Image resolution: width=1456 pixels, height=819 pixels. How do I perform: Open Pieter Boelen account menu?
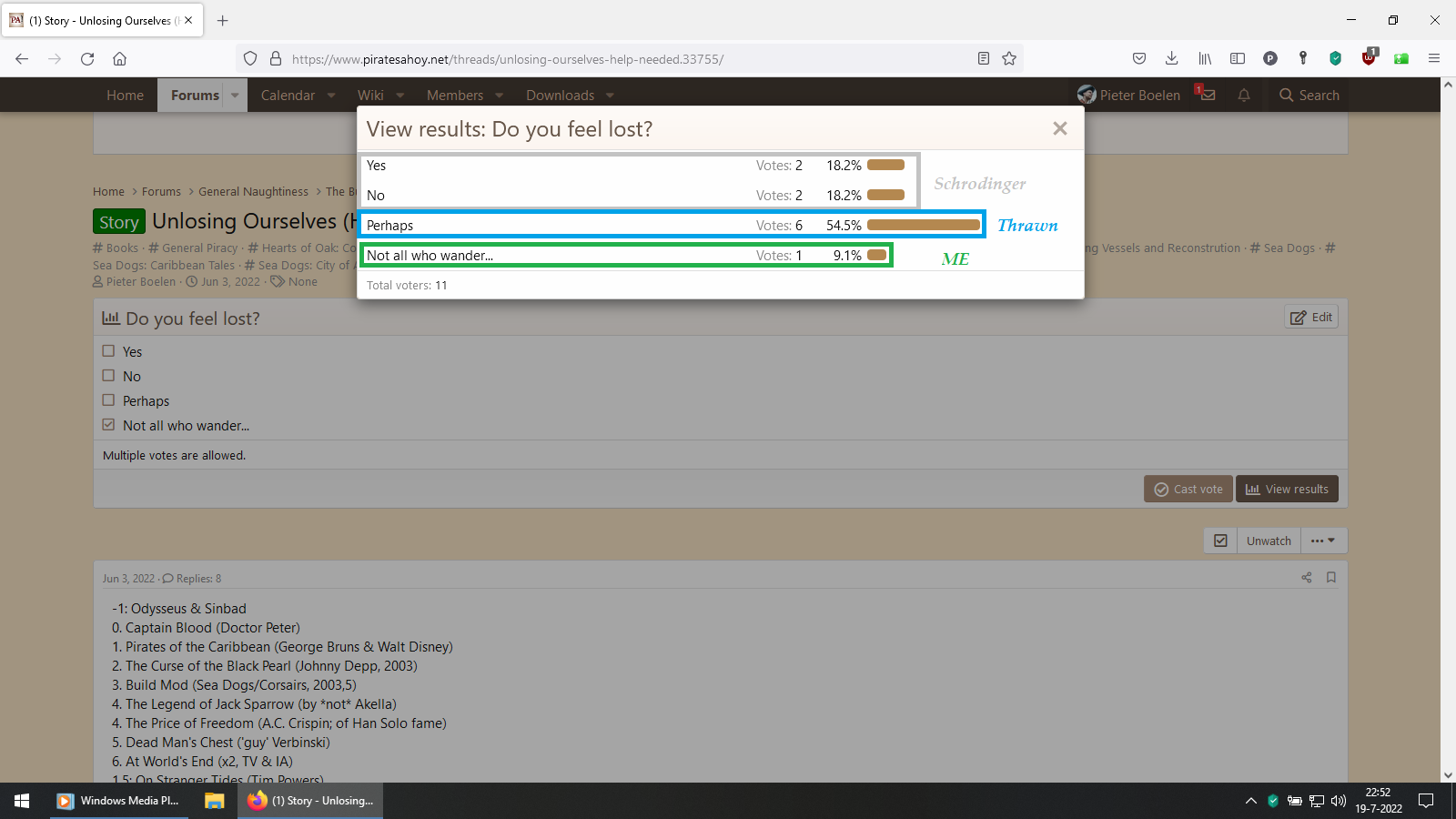point(1128,95)
